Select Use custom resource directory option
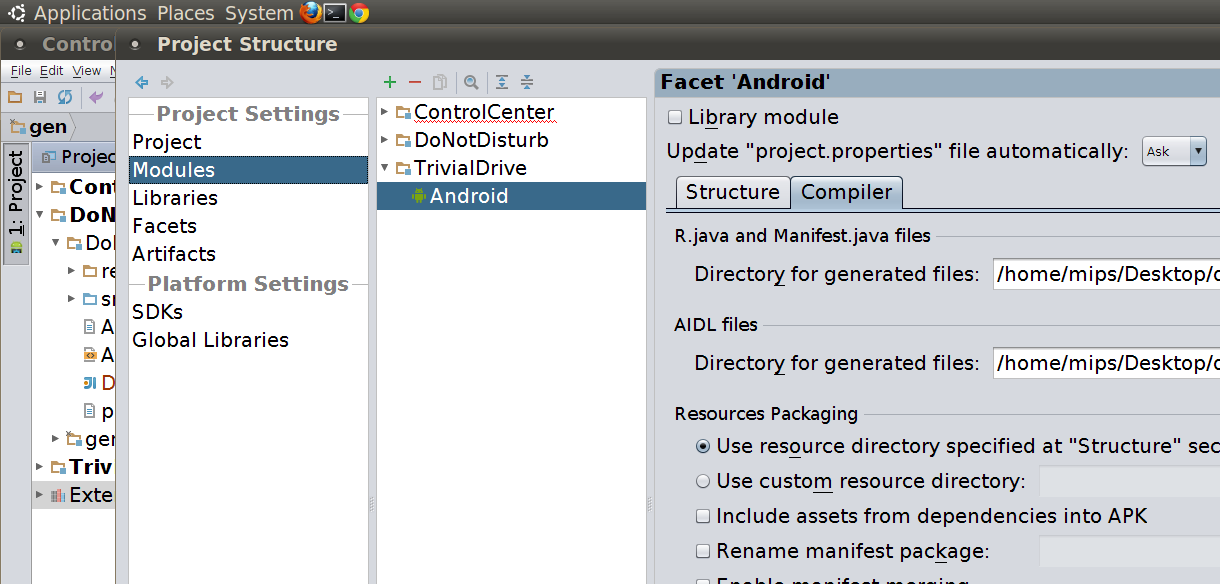The image size is (1220, 584). [x=703, y=481]
